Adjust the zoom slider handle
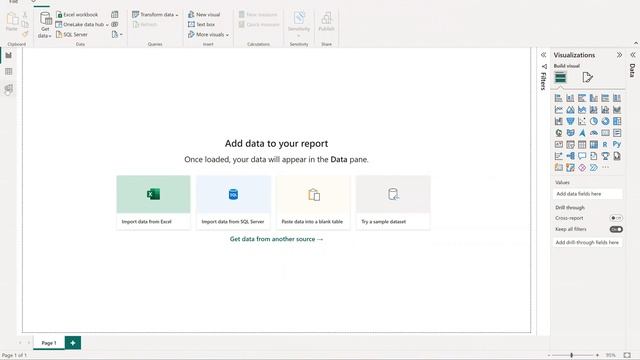Image resolution: width=640 pixels, height=360 pixels. [x=571, y=355]
